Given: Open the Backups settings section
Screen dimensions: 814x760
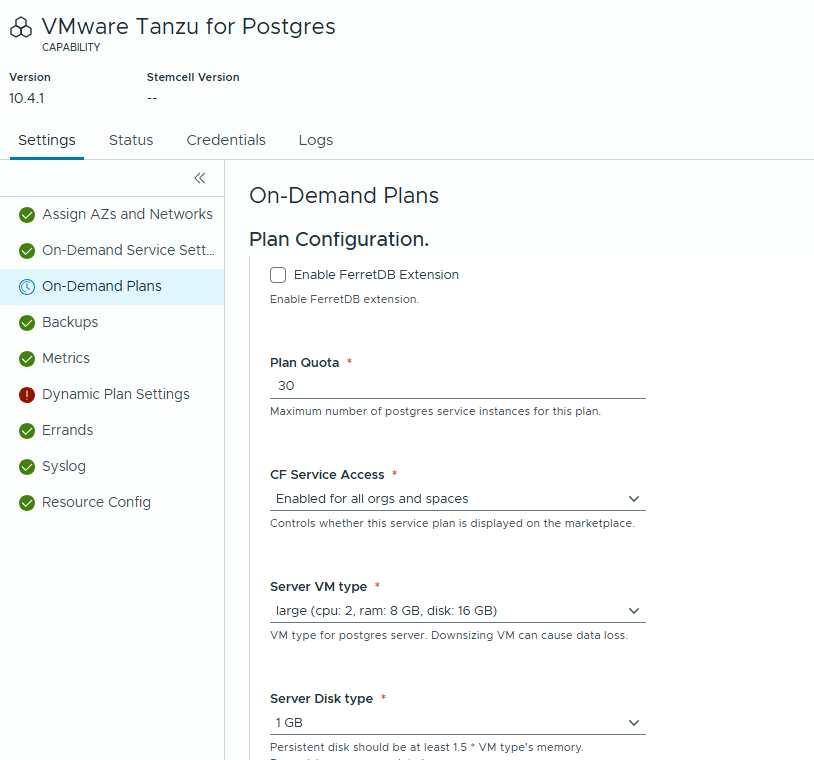Looking at the screenshot, I should click(x=112, y=322).
